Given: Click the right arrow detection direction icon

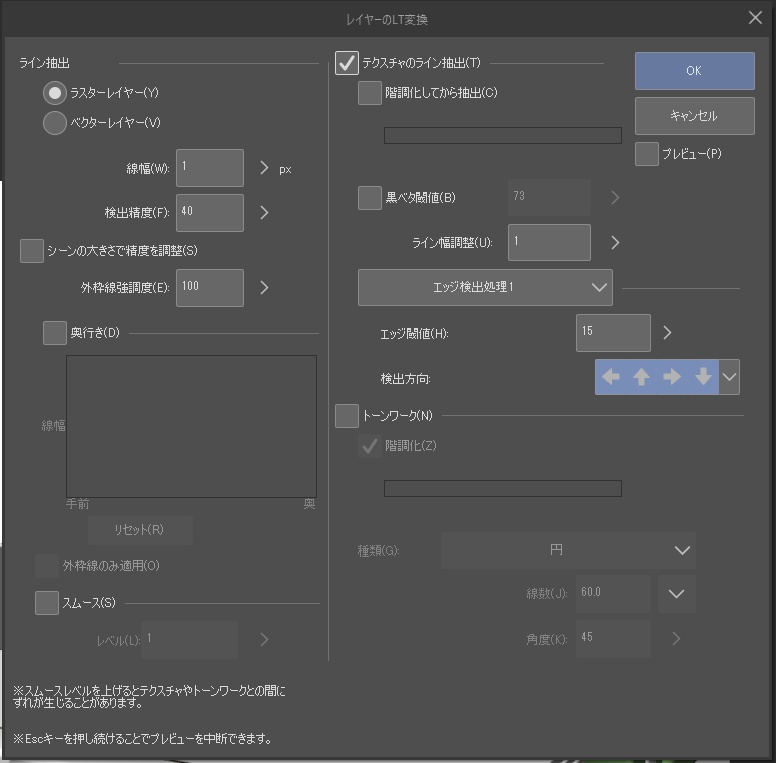Looking at the screenshot, I should 672,377.
